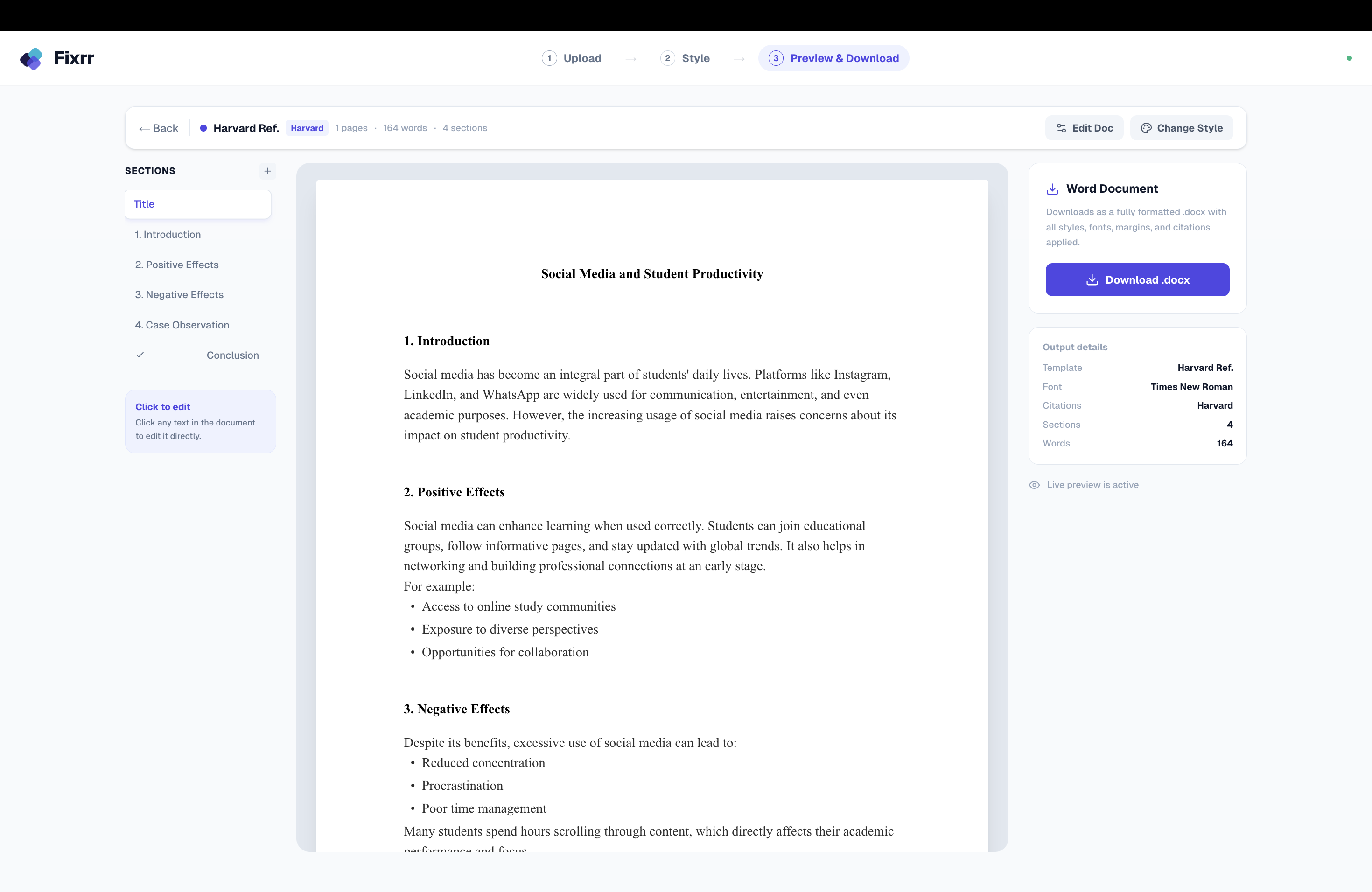
Task: Download the .docx file
Action: (x=1137, y=280)
